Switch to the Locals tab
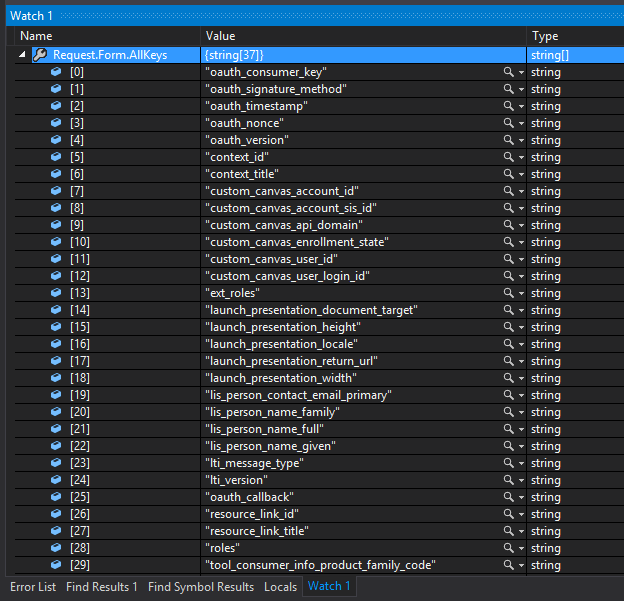624x601 pixels. pyautogui.click(x=281, y=587)
